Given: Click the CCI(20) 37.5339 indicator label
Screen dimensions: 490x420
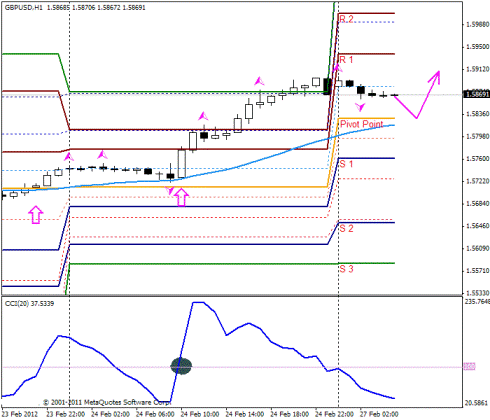Looking at the screenshot, I should pos(29,304).
